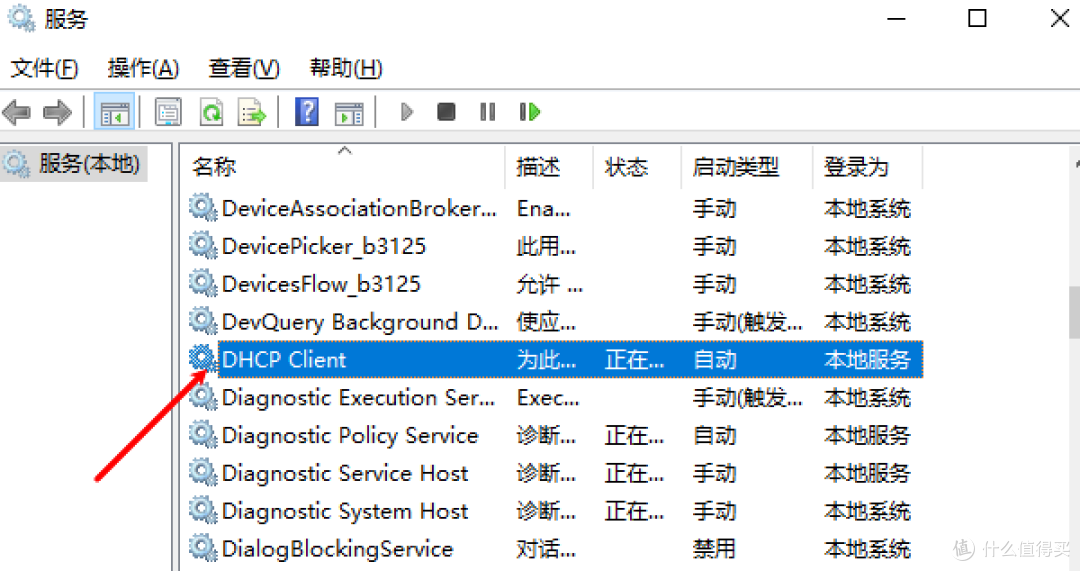This screenshot has width=1080, height=571.
Task: Sort by the 名称 column header
Action: tap(344, 167)
